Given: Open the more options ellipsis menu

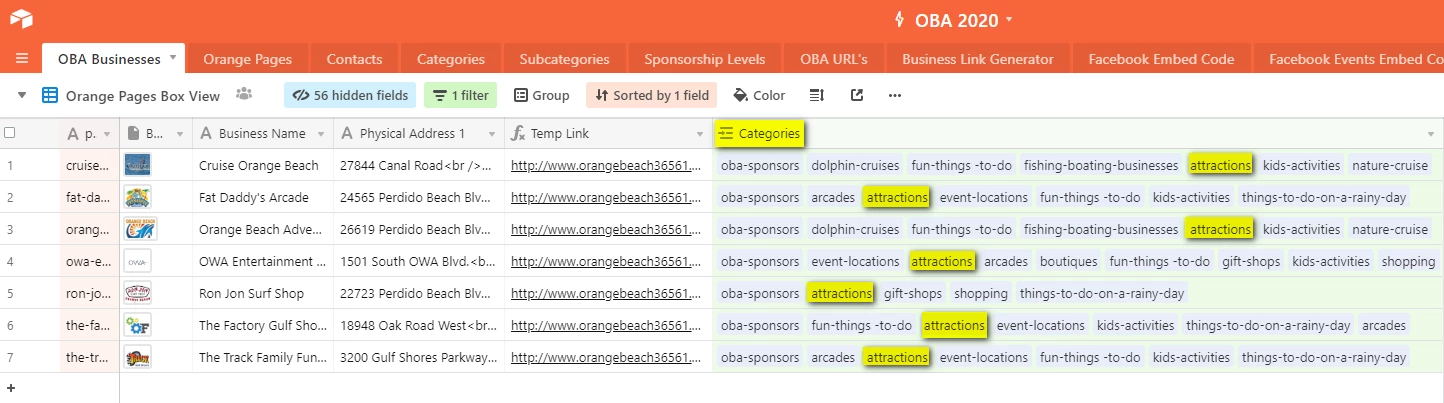Looking at the screenshot, I should (x=895, y=96).
